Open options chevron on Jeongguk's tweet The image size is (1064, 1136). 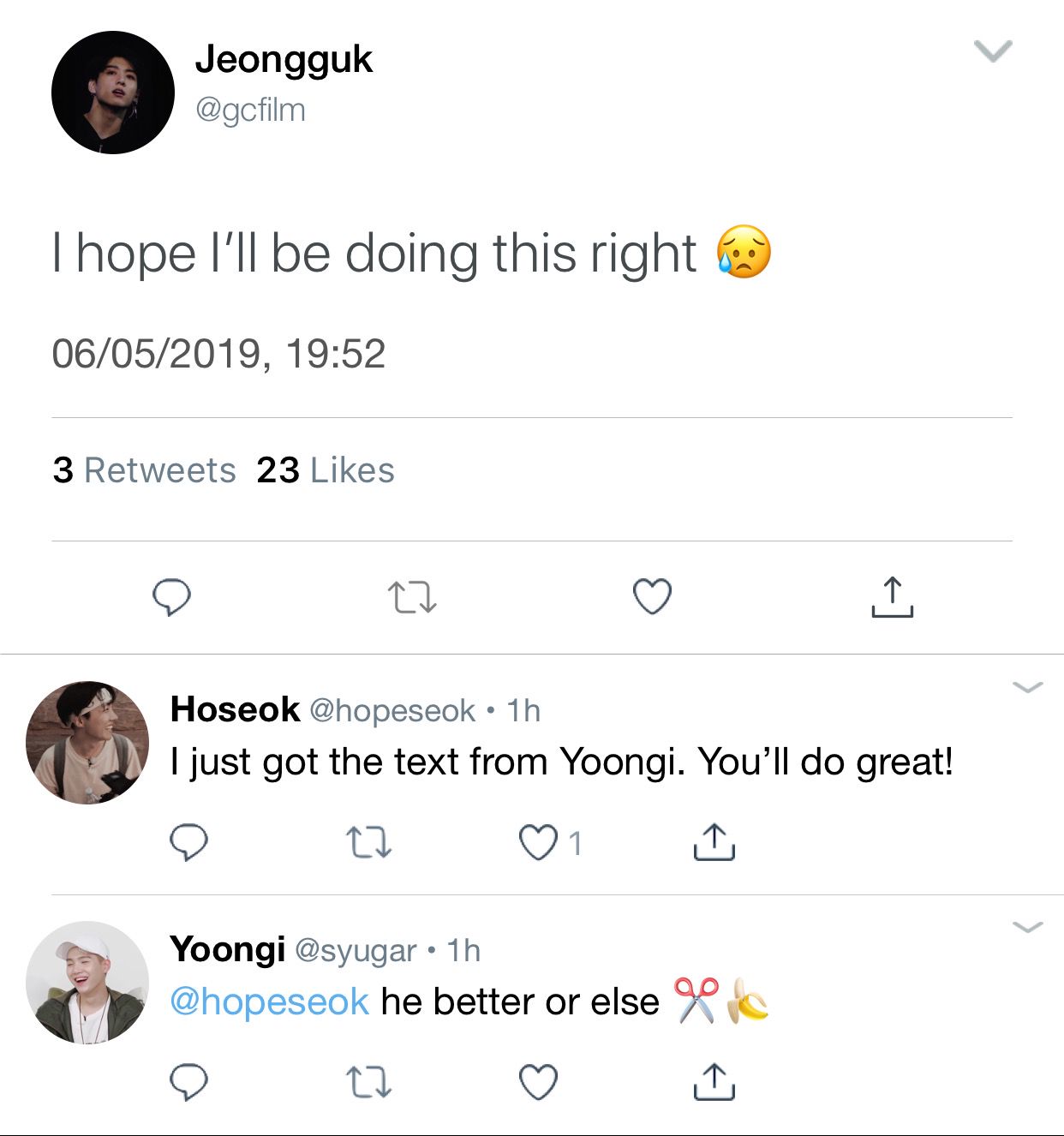[994, 51]
